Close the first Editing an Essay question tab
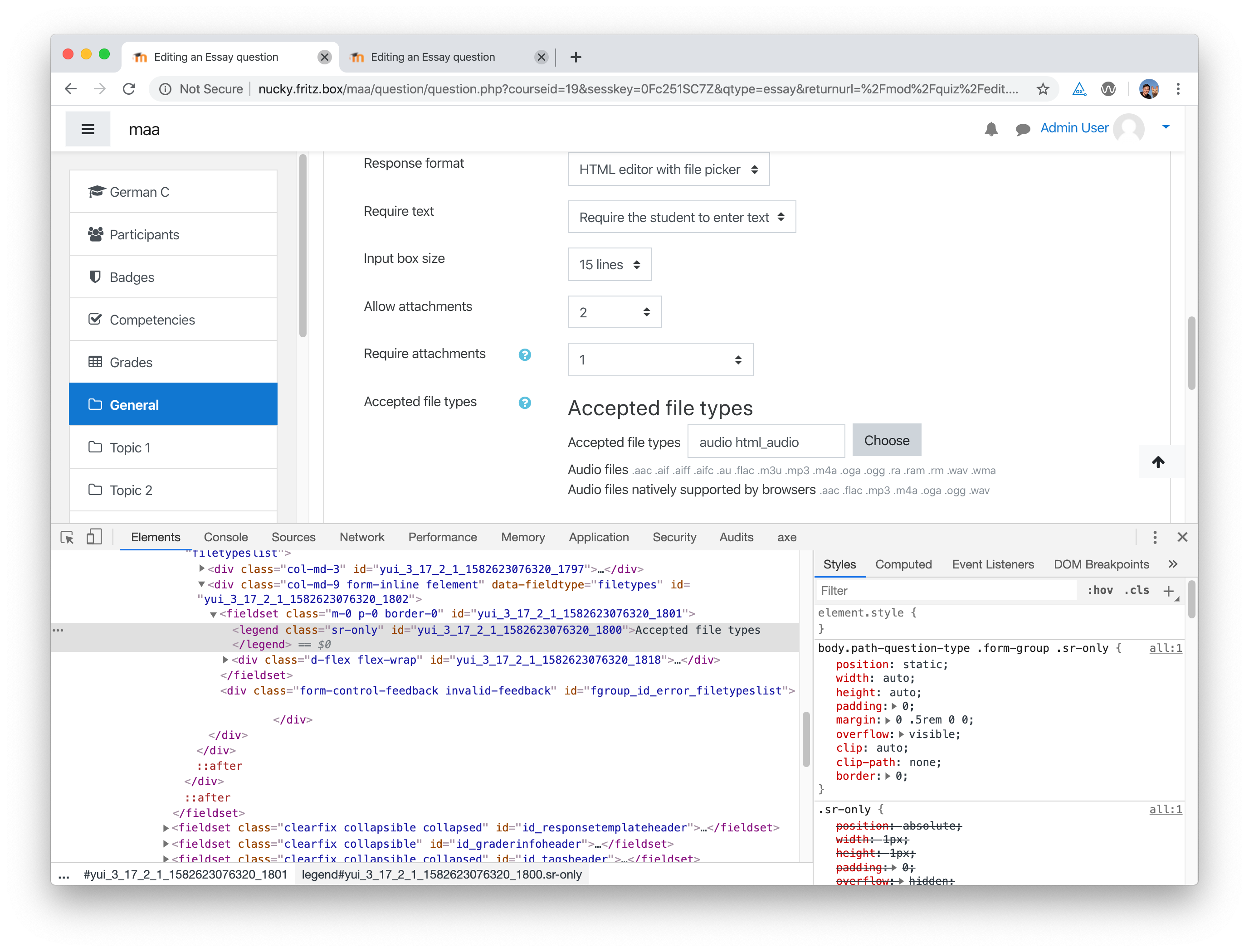The width and height of the screenshot is (1249, 952). [x=324, y=57]
